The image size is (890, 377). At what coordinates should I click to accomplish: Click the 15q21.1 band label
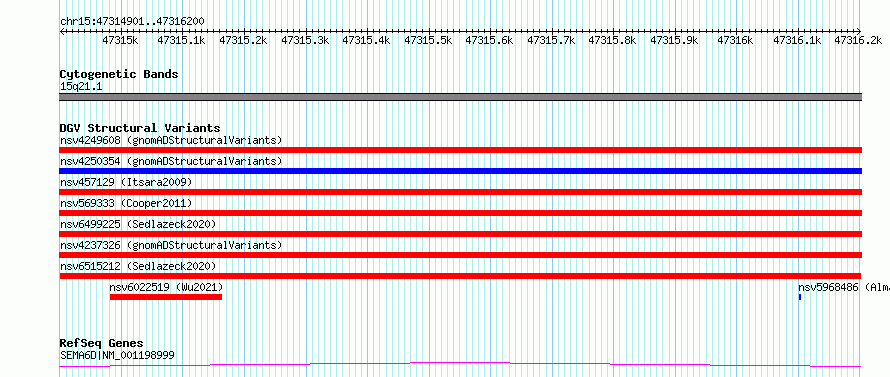point(81,87)
